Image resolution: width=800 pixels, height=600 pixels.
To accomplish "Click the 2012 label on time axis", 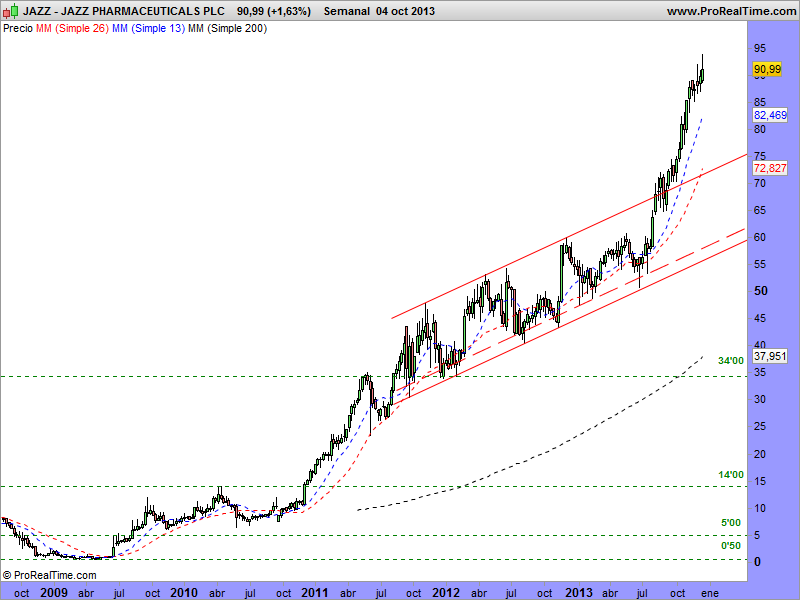I will pyautogui.click(x=446, y=593).
